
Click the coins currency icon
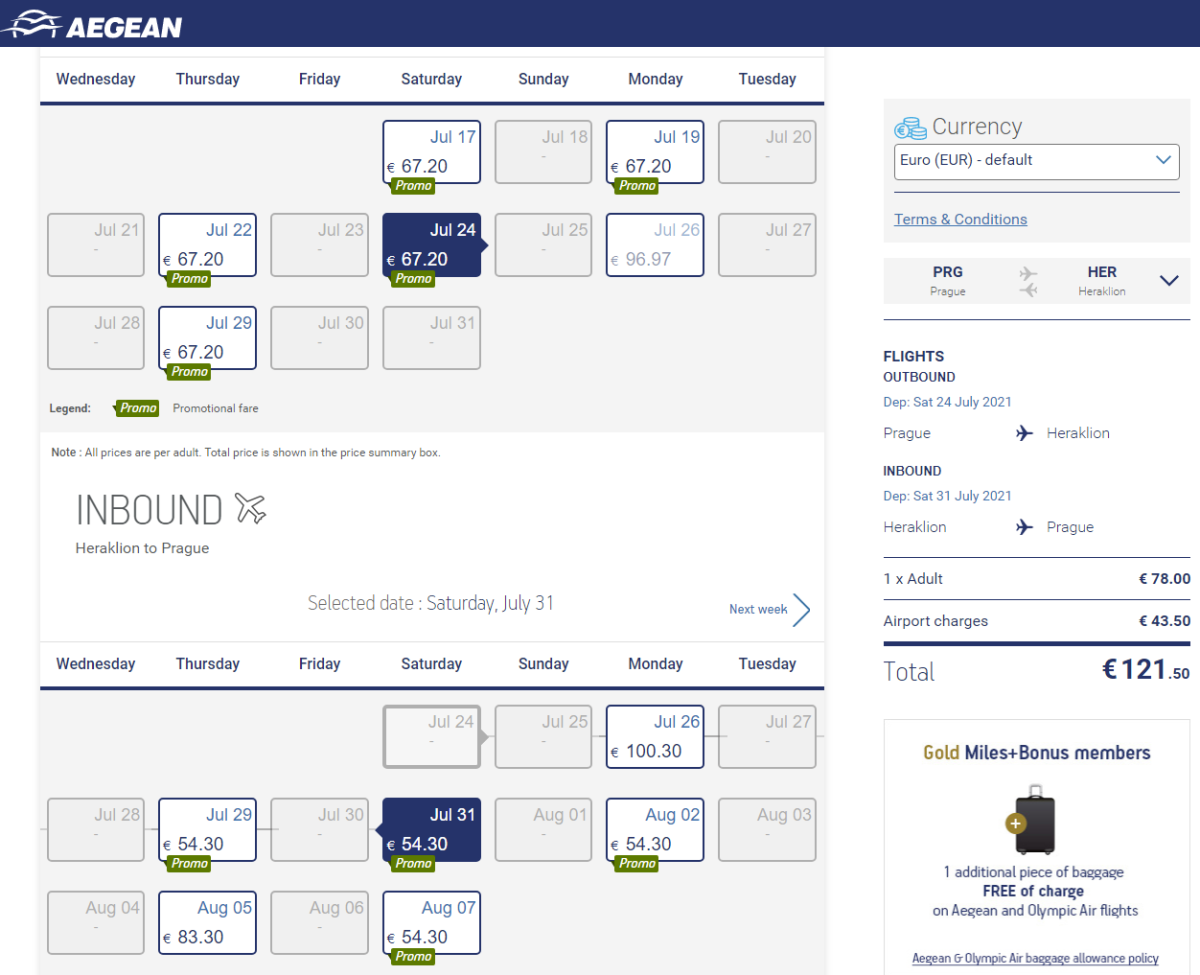(910, 128)
